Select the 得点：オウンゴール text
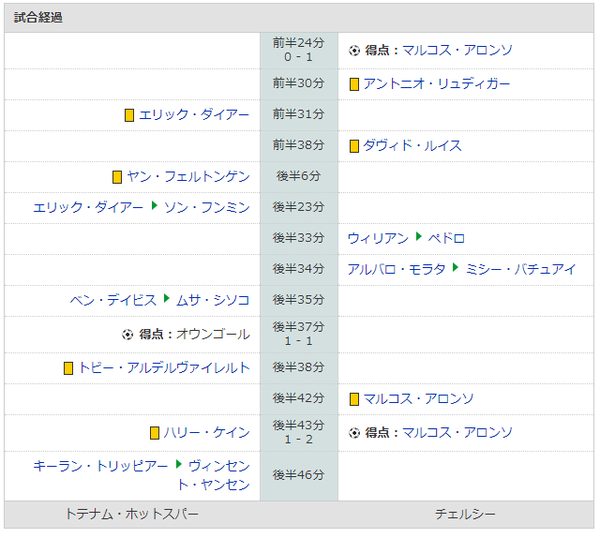This screenshot has height=538, width=600. pos(194,334)
